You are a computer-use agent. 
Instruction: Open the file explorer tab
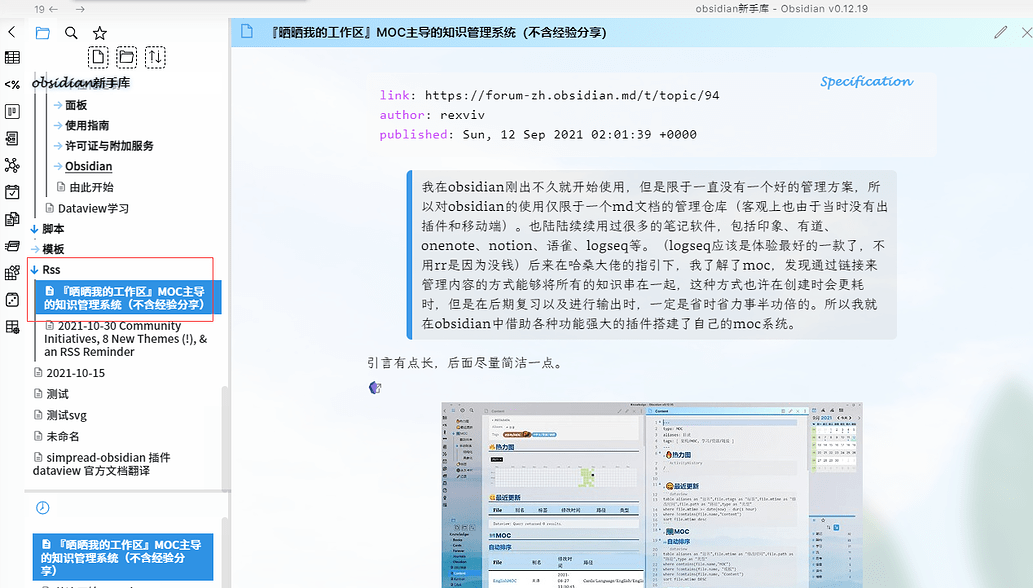coord(42,32)
